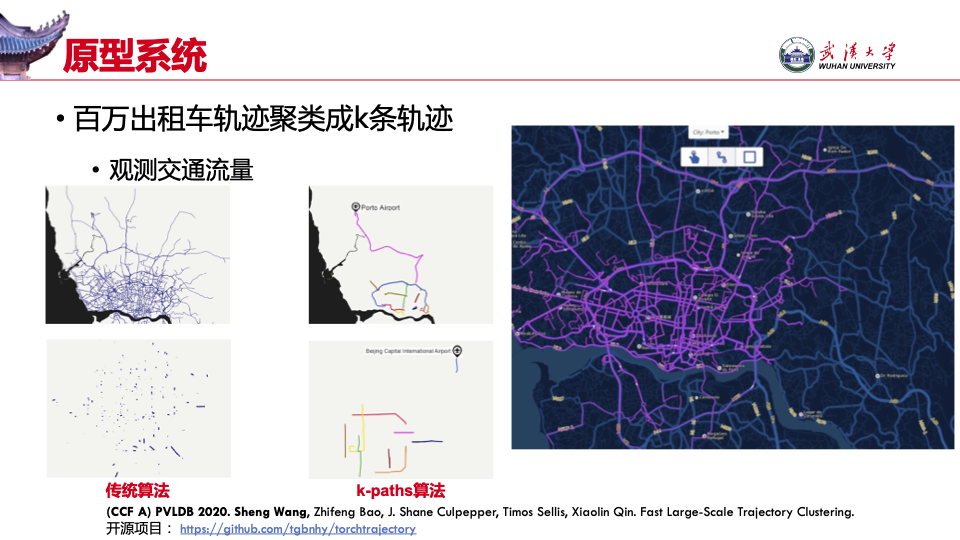Click the k-paths算法 red label
This screenshot has height=540, width=960.
(x=400, y=491)
